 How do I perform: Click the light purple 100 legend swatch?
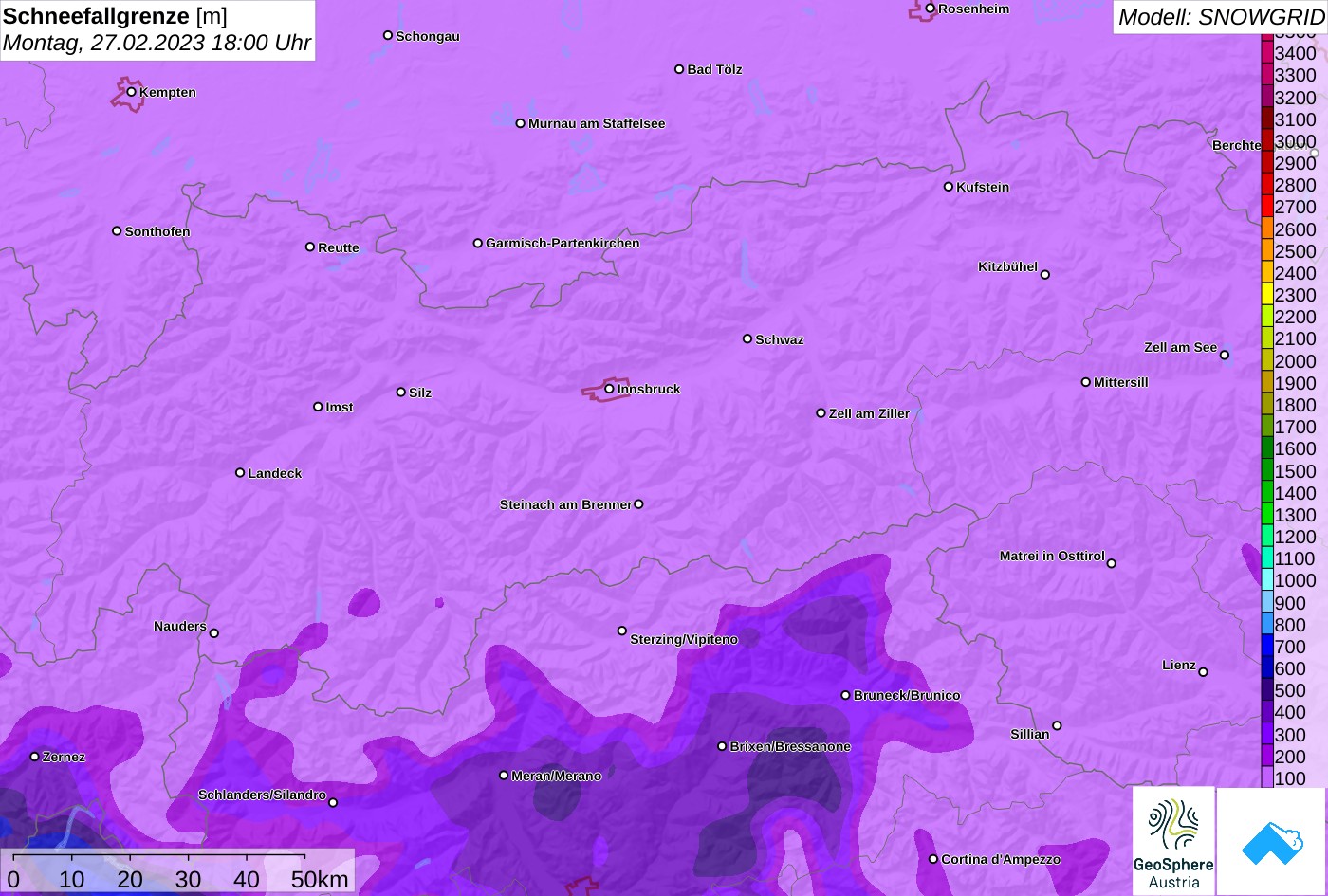click(x=1267, y=777)
